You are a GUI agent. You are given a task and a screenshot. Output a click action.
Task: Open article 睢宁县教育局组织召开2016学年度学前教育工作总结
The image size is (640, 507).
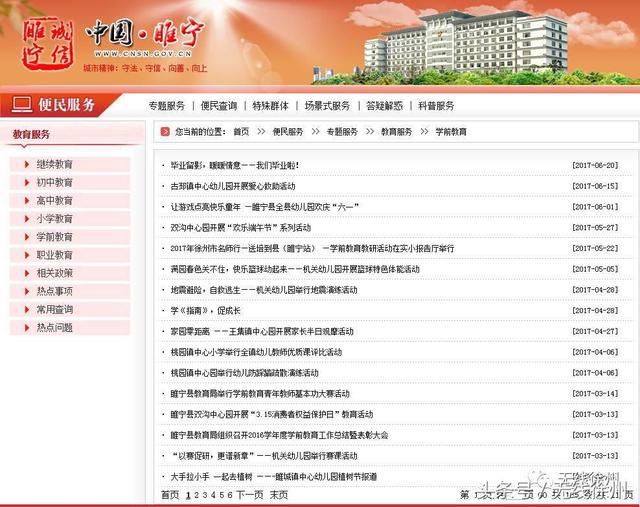click(x=279, y=435)
